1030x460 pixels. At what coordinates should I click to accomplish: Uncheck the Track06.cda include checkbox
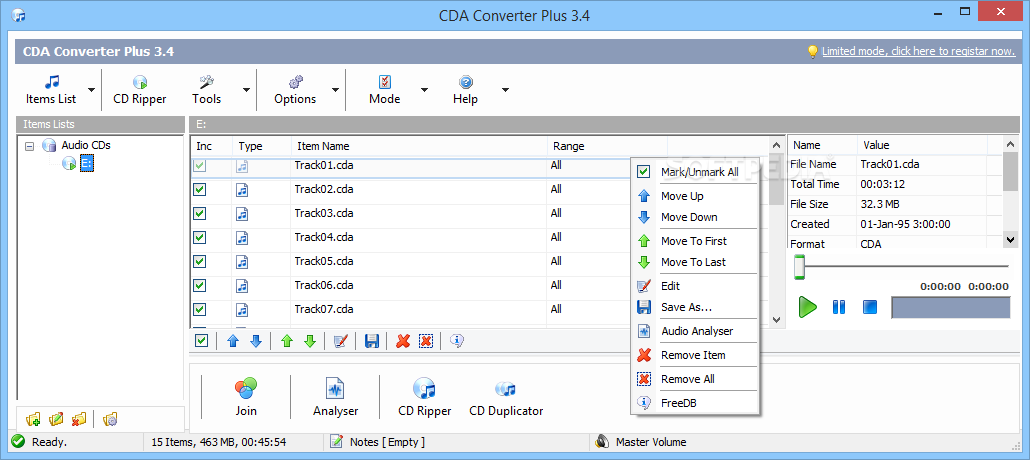200,285
